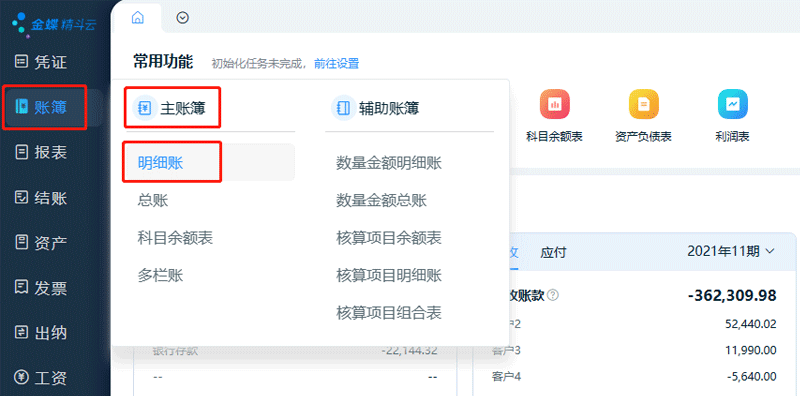Open the 资产负债表 shortcut icon
The height and width of the screenshot is (396, 800).
[643, 104]
